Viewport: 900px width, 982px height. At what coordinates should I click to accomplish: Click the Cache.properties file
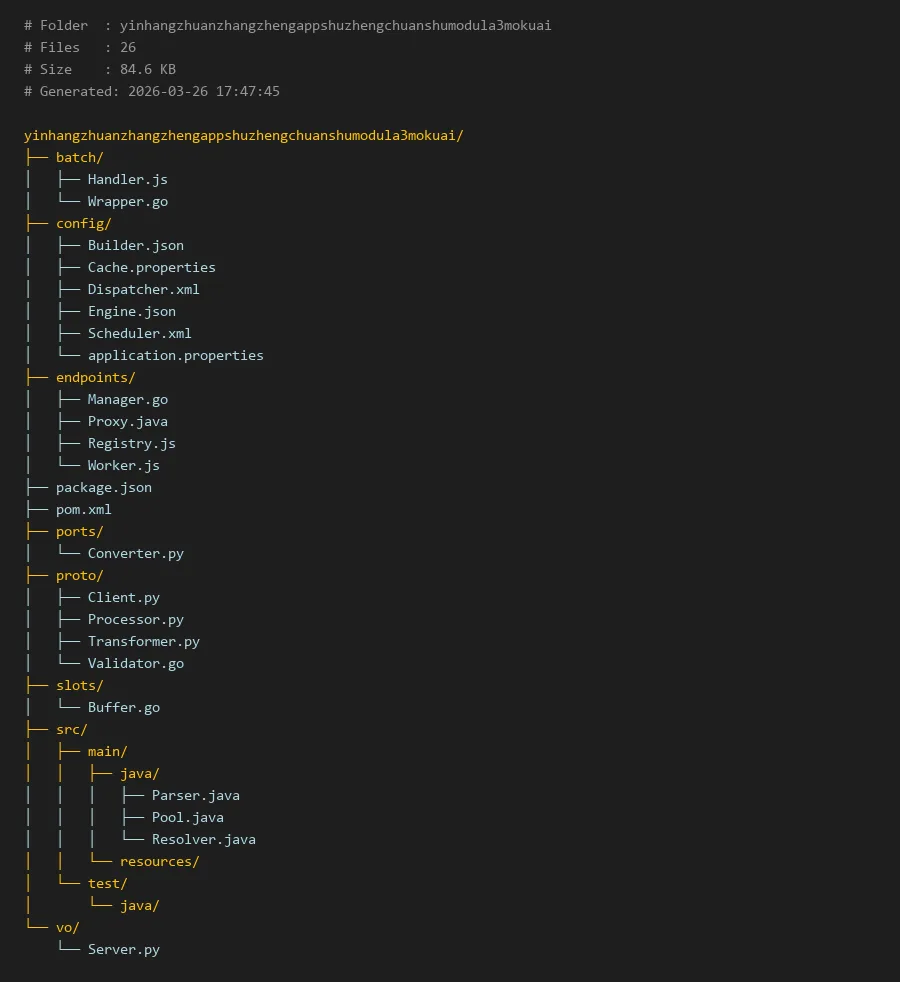(x=151, y=267)
